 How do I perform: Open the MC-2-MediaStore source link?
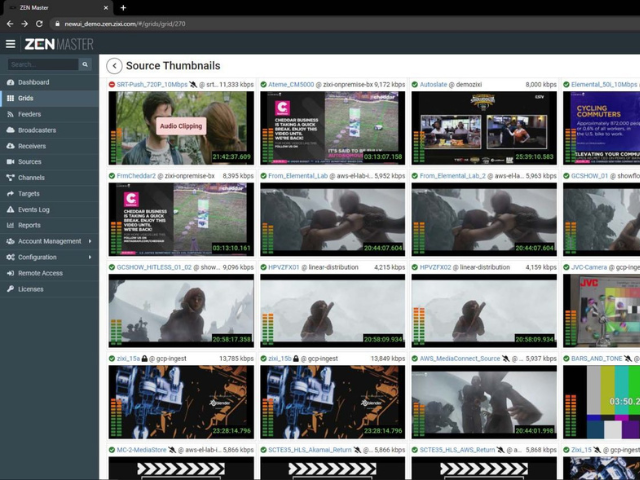pyautogui.click(x=141, y=450)
